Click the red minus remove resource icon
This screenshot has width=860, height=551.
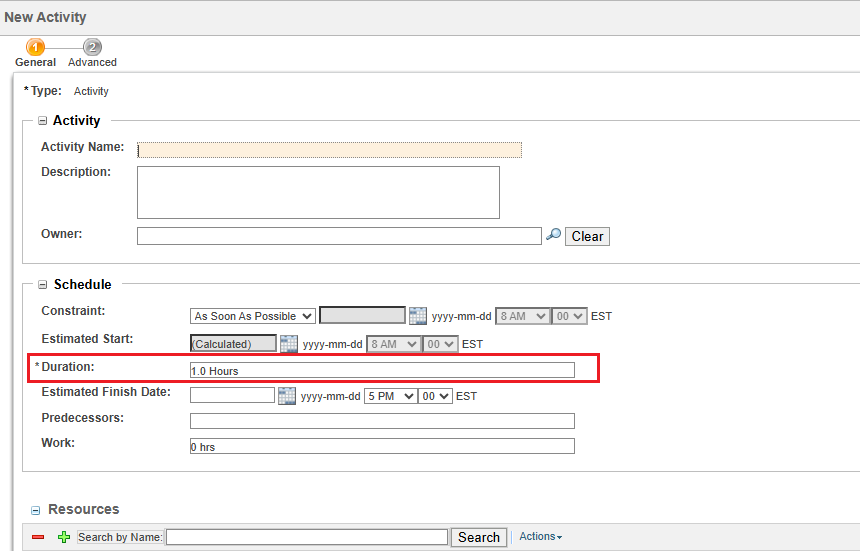pos(38,537)
